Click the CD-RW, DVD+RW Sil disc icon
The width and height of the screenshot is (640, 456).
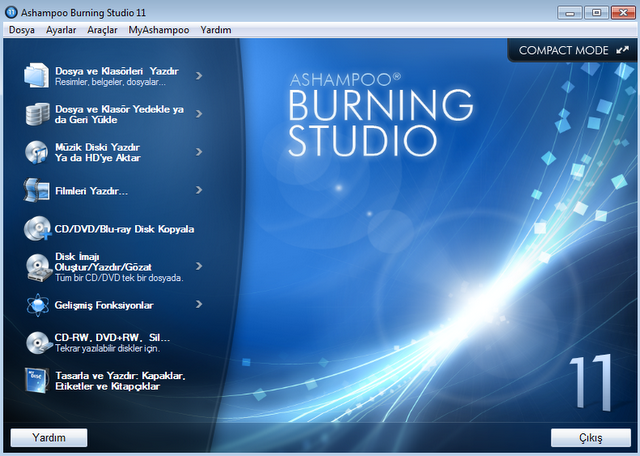(x=36, y=342)
